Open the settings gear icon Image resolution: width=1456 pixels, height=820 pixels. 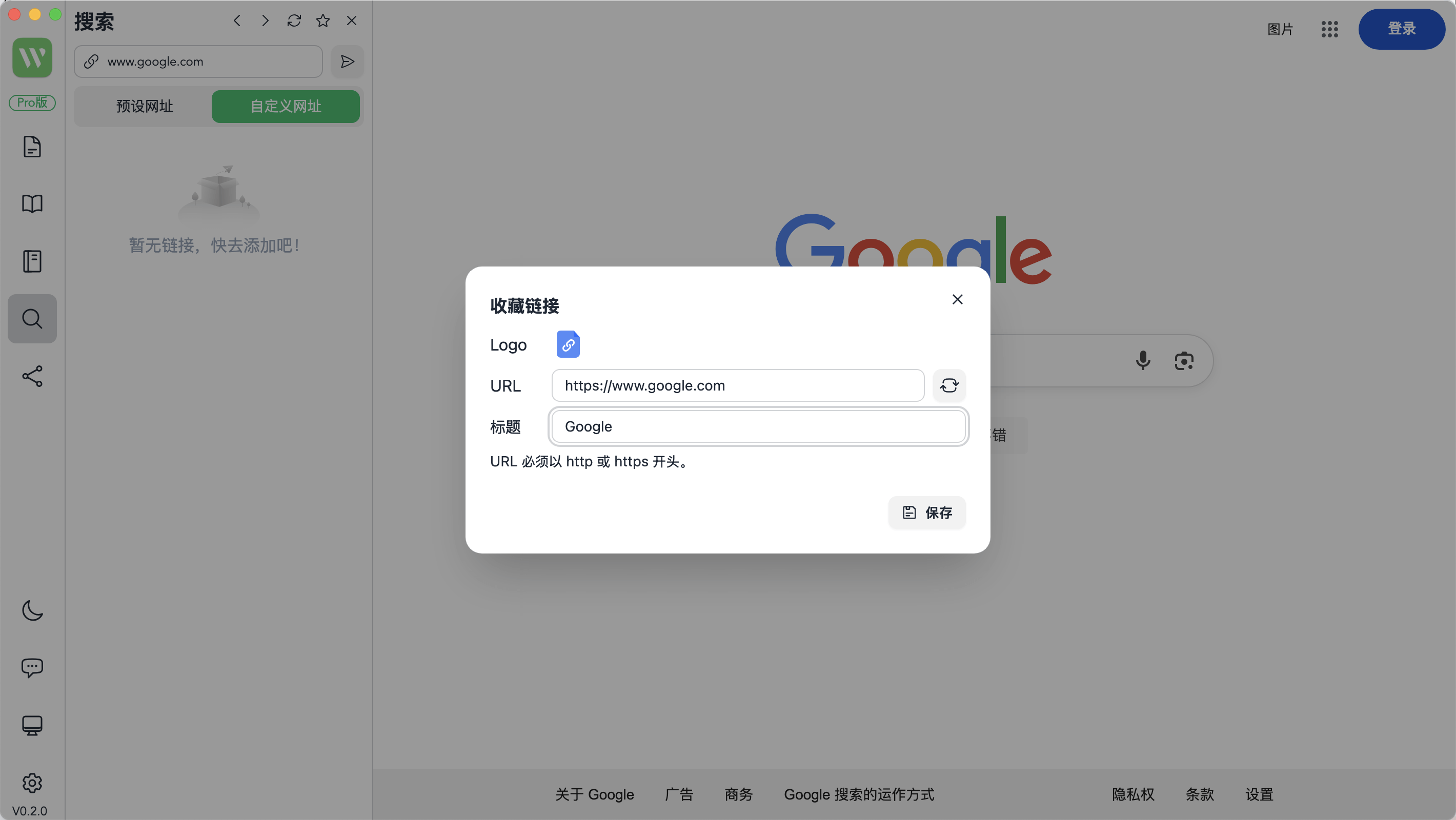click(32, 783)
